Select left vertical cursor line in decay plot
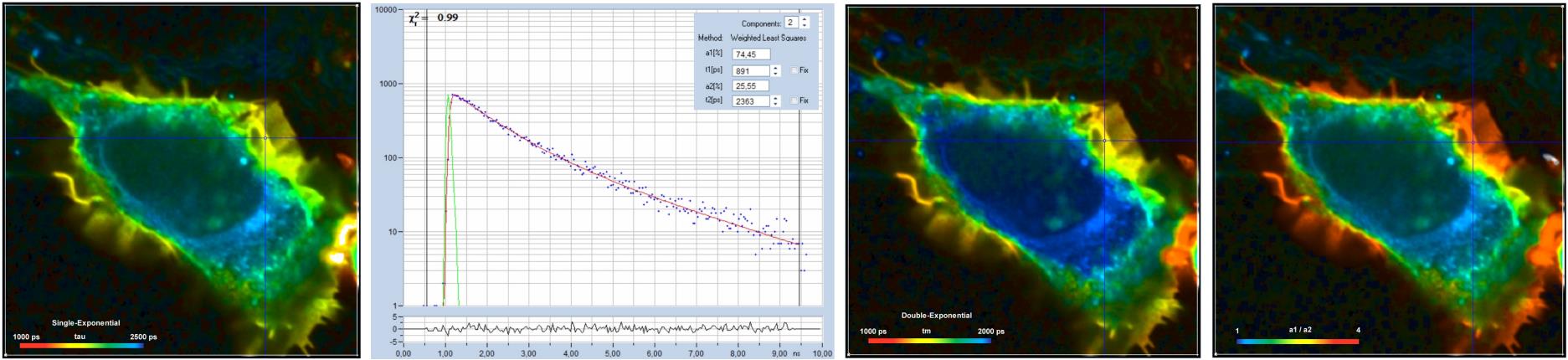Viewport: 1568px width, 360px height. click(x=426, y=167)
